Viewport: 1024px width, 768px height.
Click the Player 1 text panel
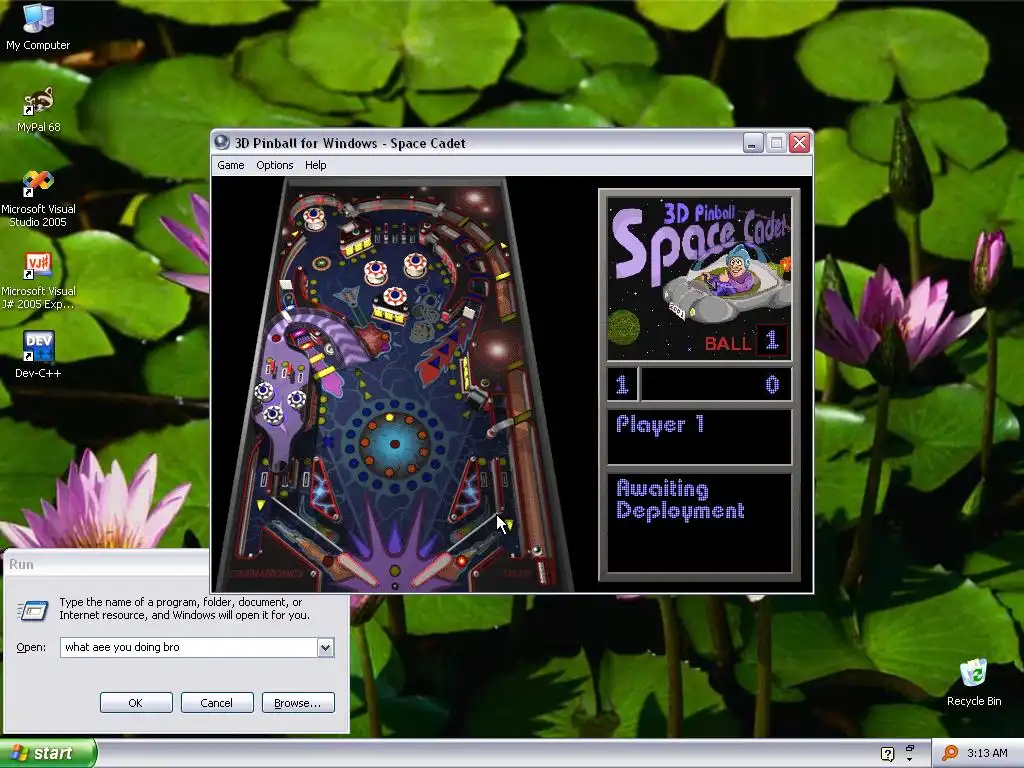pos(699,437)
